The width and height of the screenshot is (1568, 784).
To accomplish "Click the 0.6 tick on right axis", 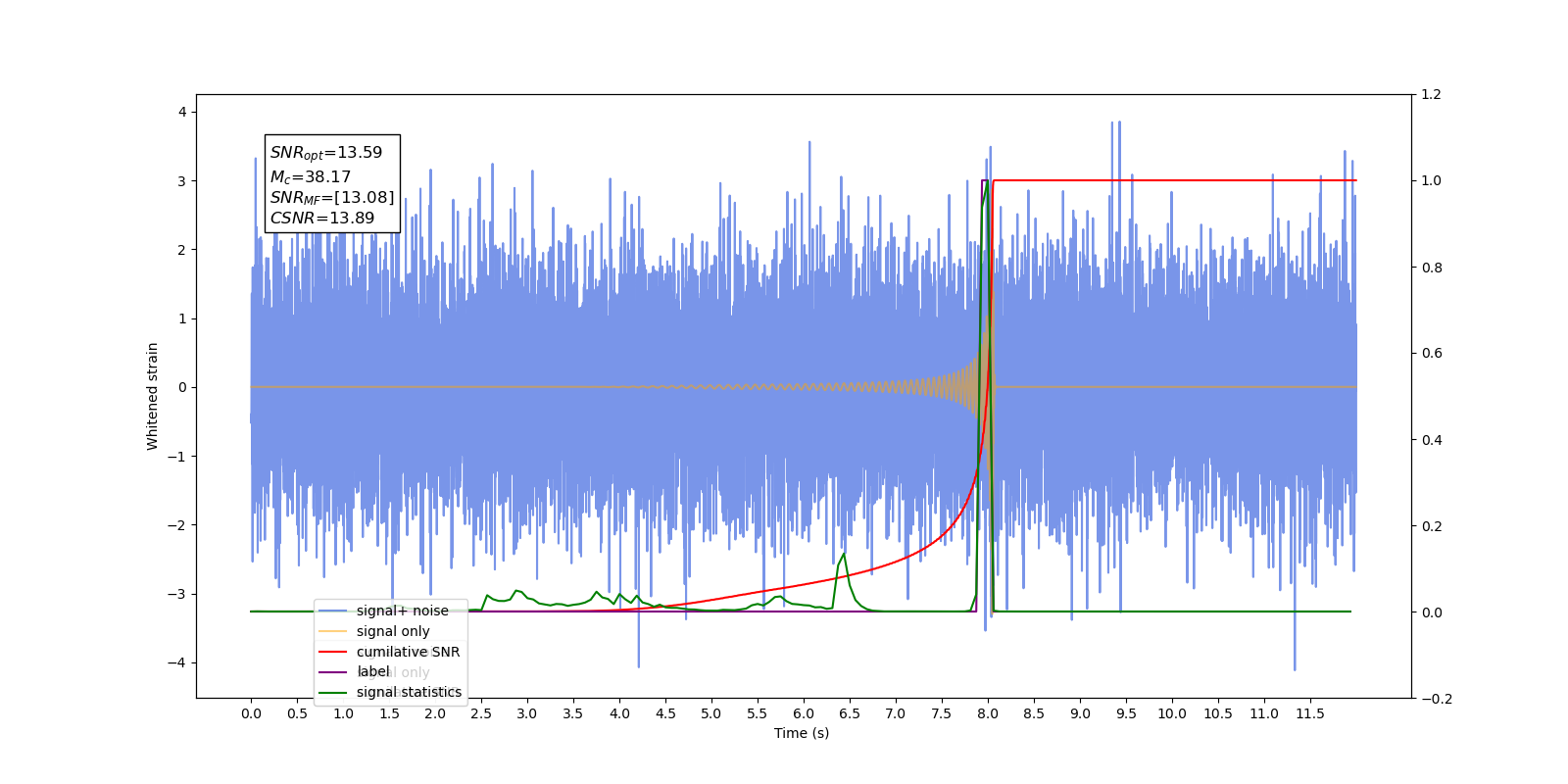I will [1431, 354].
